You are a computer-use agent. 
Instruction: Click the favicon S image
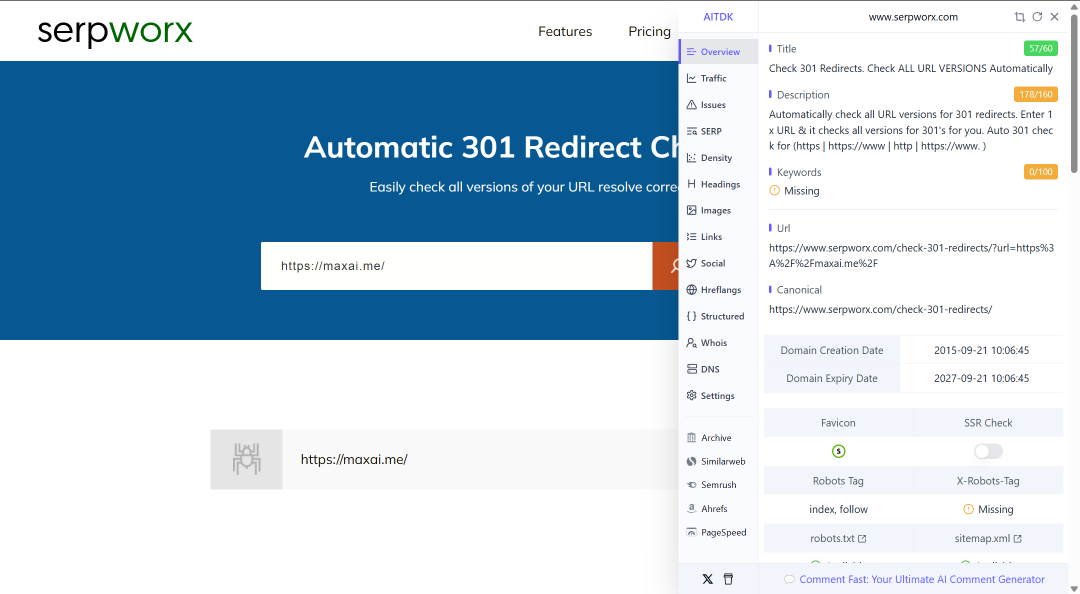point(838,451)
